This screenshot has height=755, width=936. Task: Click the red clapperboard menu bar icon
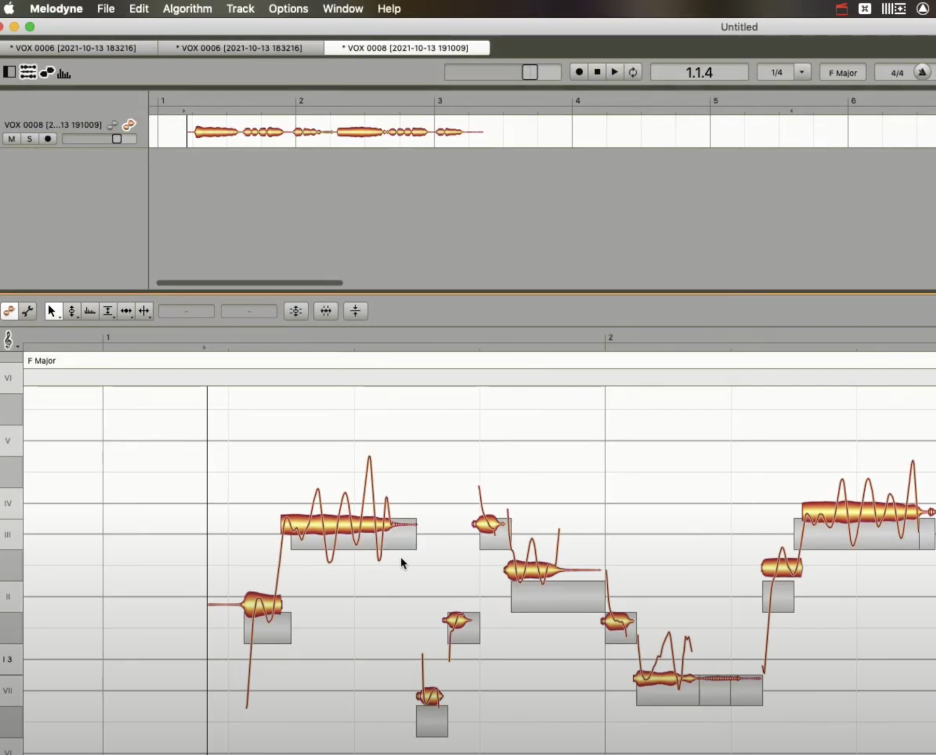click(841, 9)
